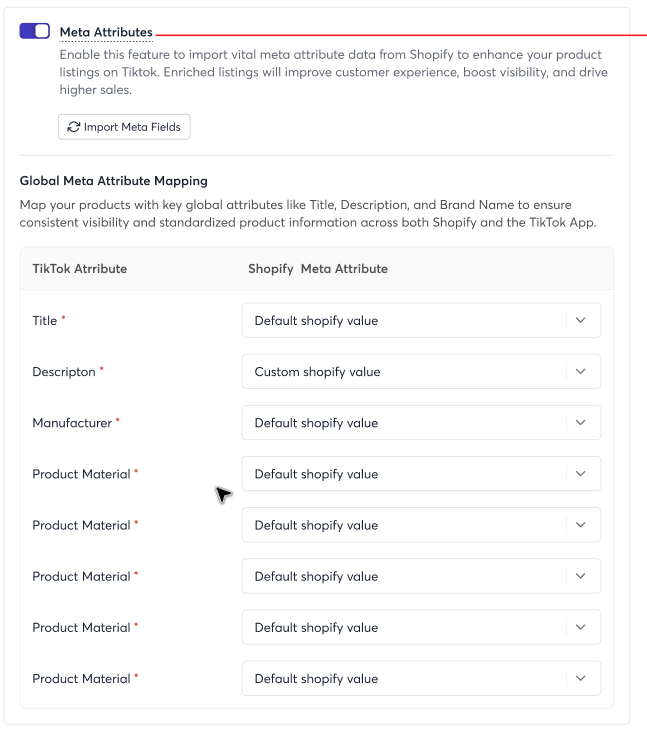Image resolution: width=647 pixels, height=739 pixels.
Task: Open the second Product Material dropdown
Action: (x=421, y=525)
